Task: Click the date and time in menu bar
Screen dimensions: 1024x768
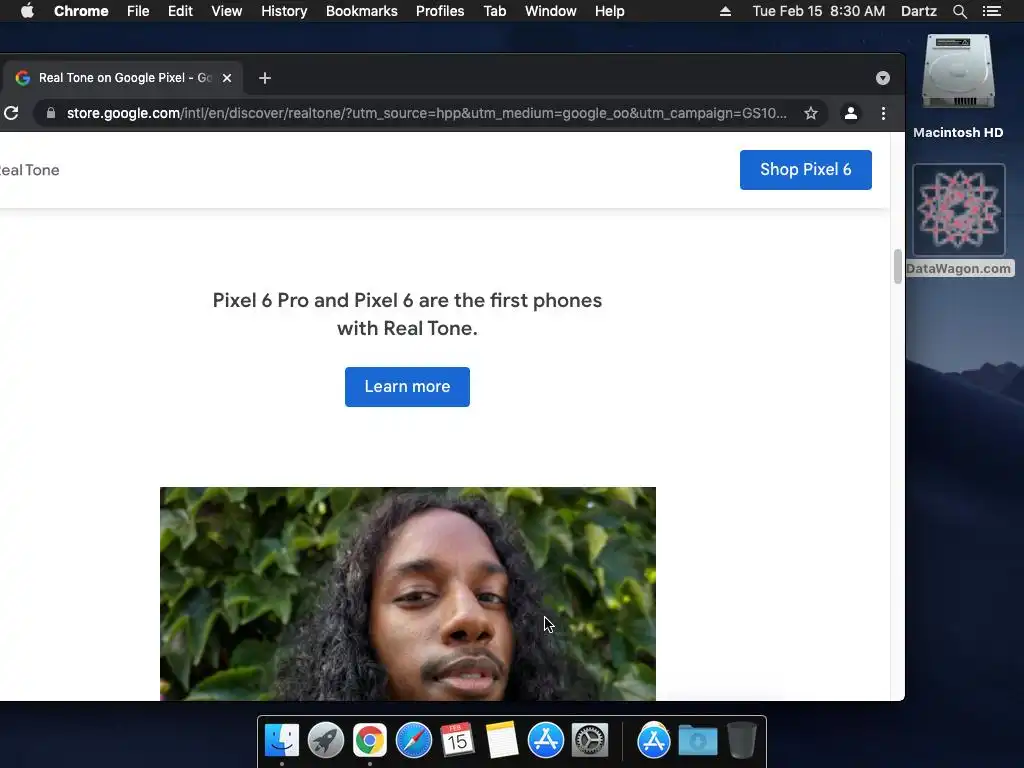Action: [x=818, y=11]
